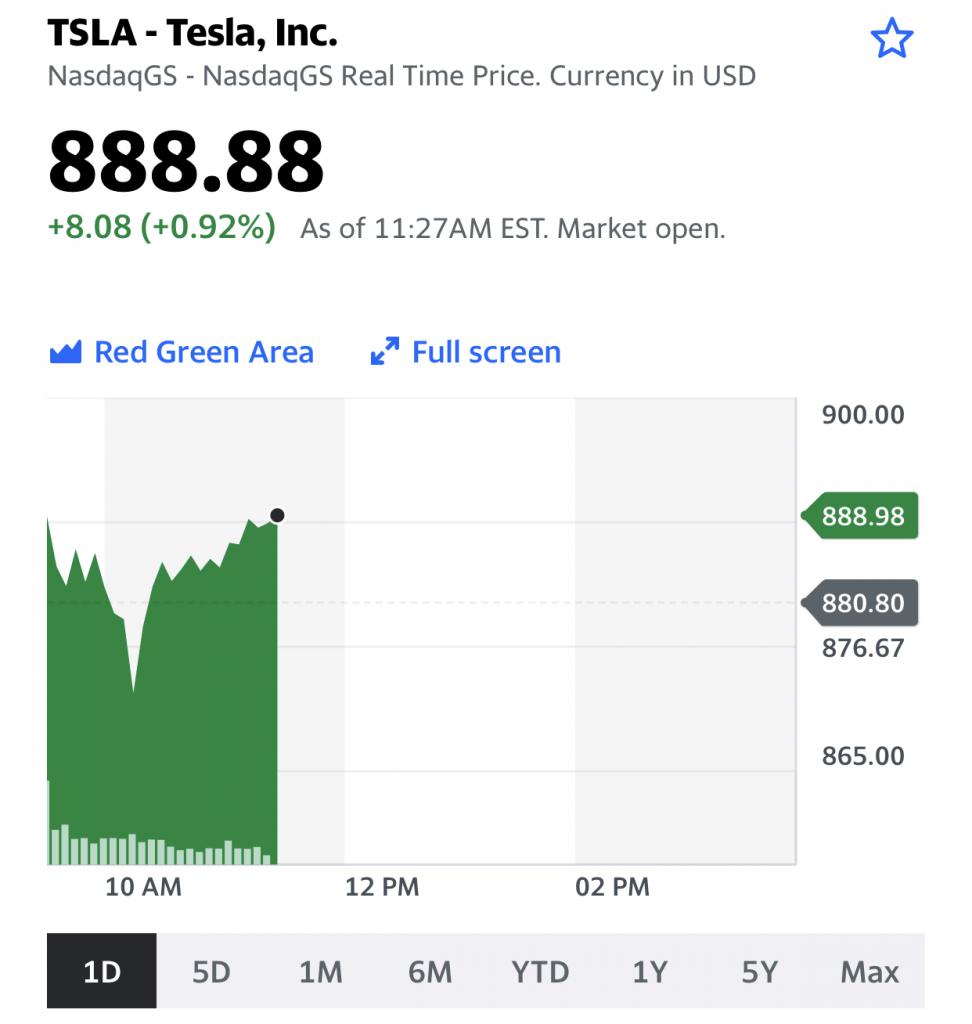Click the 02 PM time axis label

click(613, 887)
